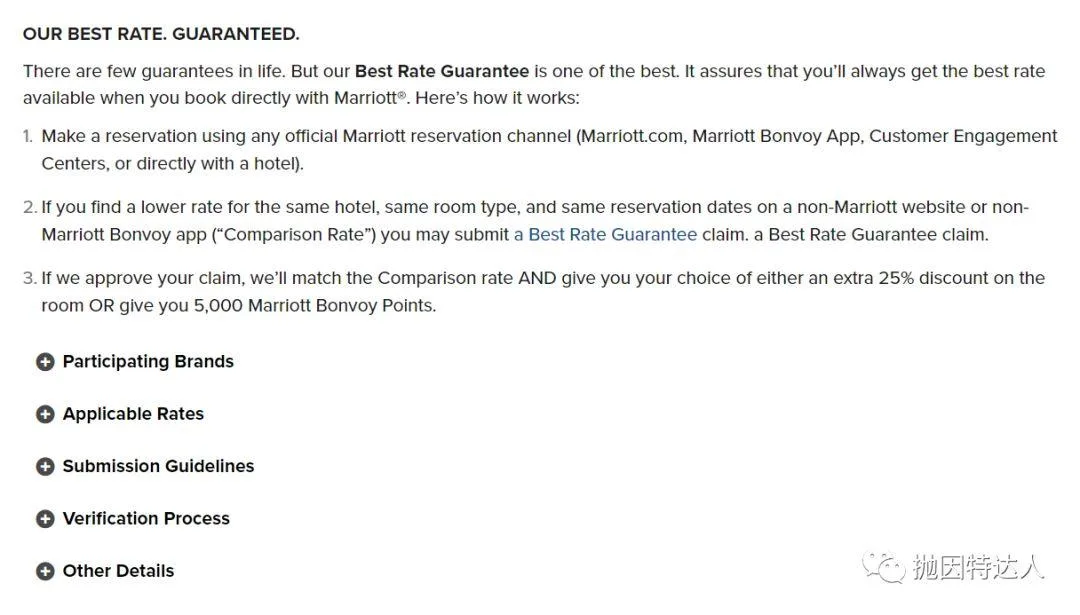Click the plus icon beside Submission Guidelines
This screenshot has width=1080, height=615.
[45, 466]
